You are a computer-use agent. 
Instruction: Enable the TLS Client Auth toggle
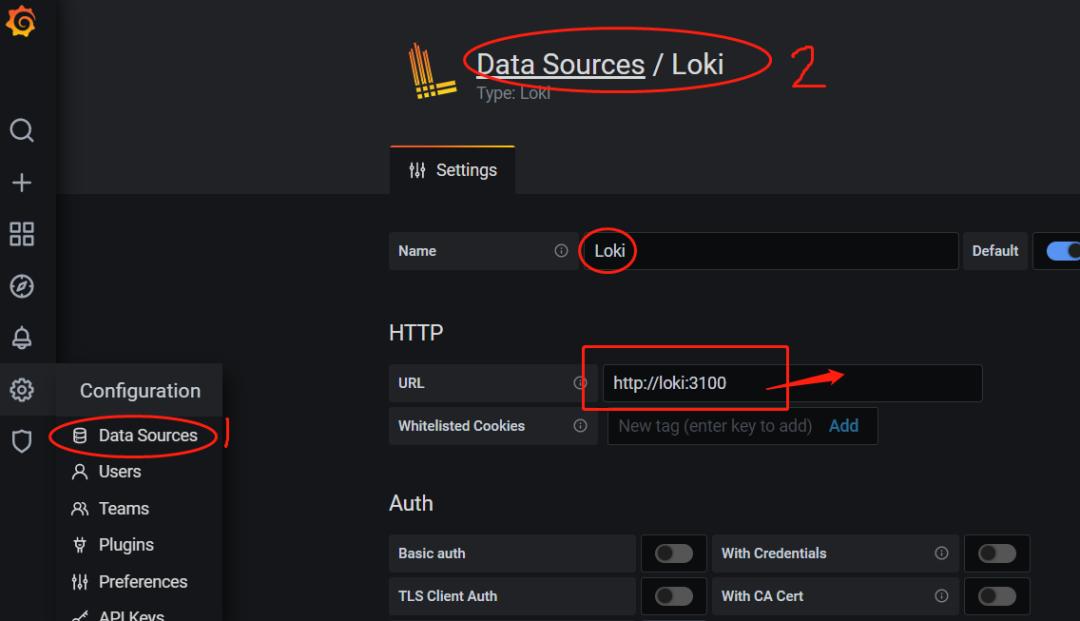point(673,596)
